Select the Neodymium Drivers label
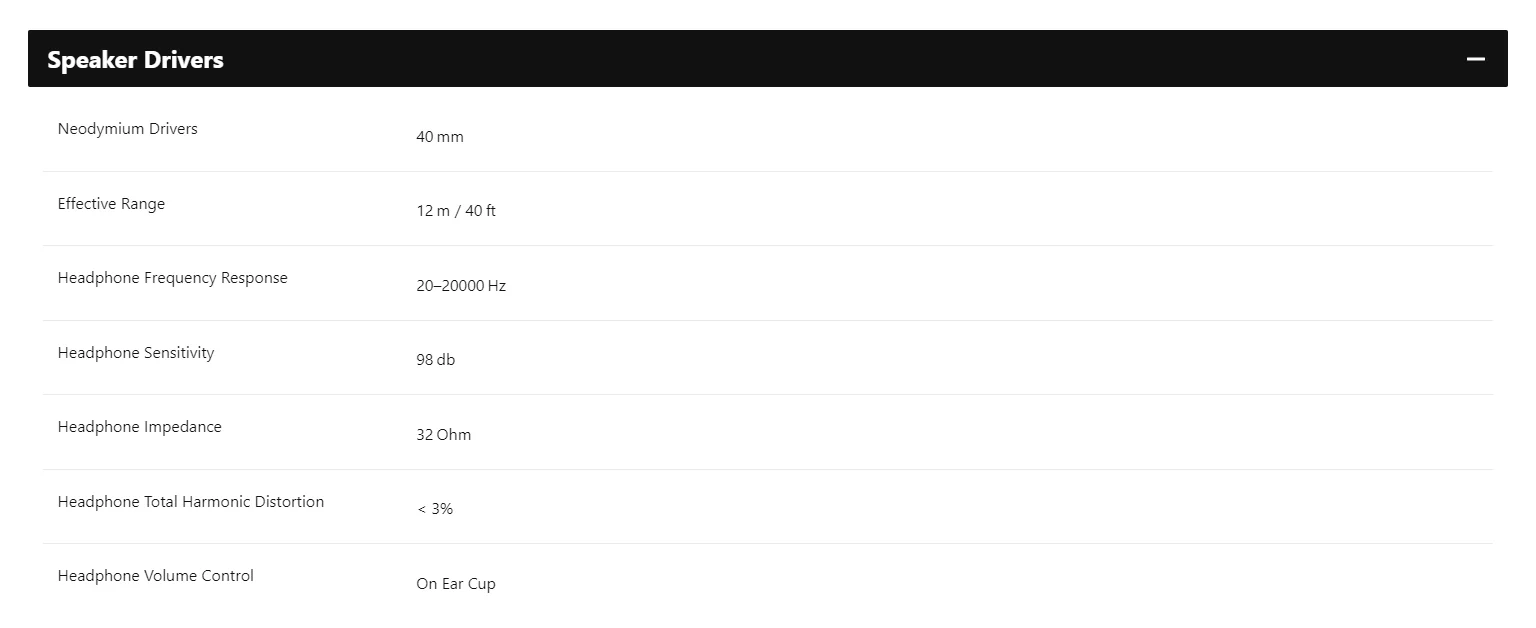This screenshot has width=1536, height=628. coord(128,129)
